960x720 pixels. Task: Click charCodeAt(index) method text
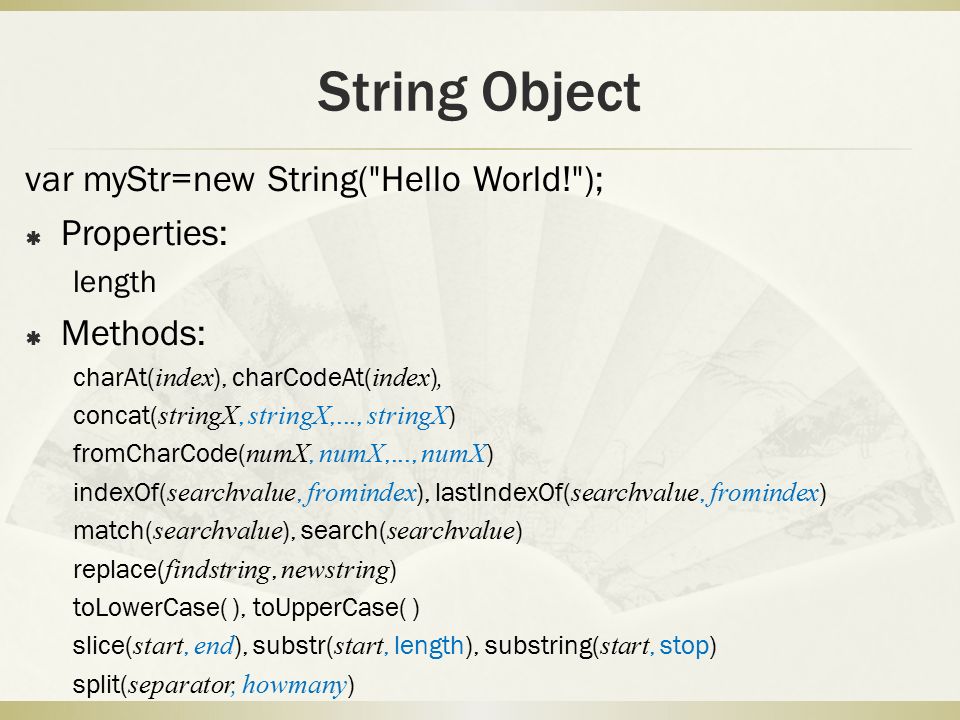coord(334,378)
